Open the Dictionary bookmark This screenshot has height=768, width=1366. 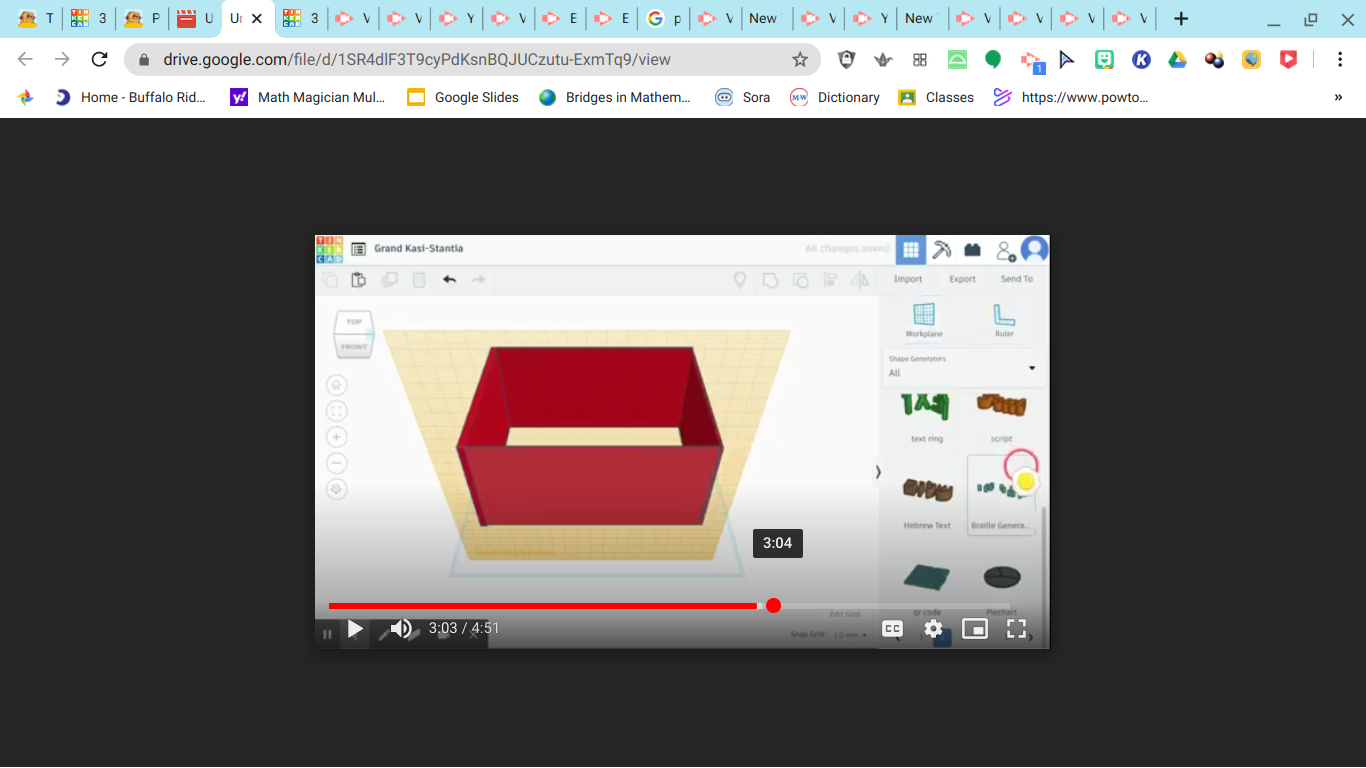point(835,97)
